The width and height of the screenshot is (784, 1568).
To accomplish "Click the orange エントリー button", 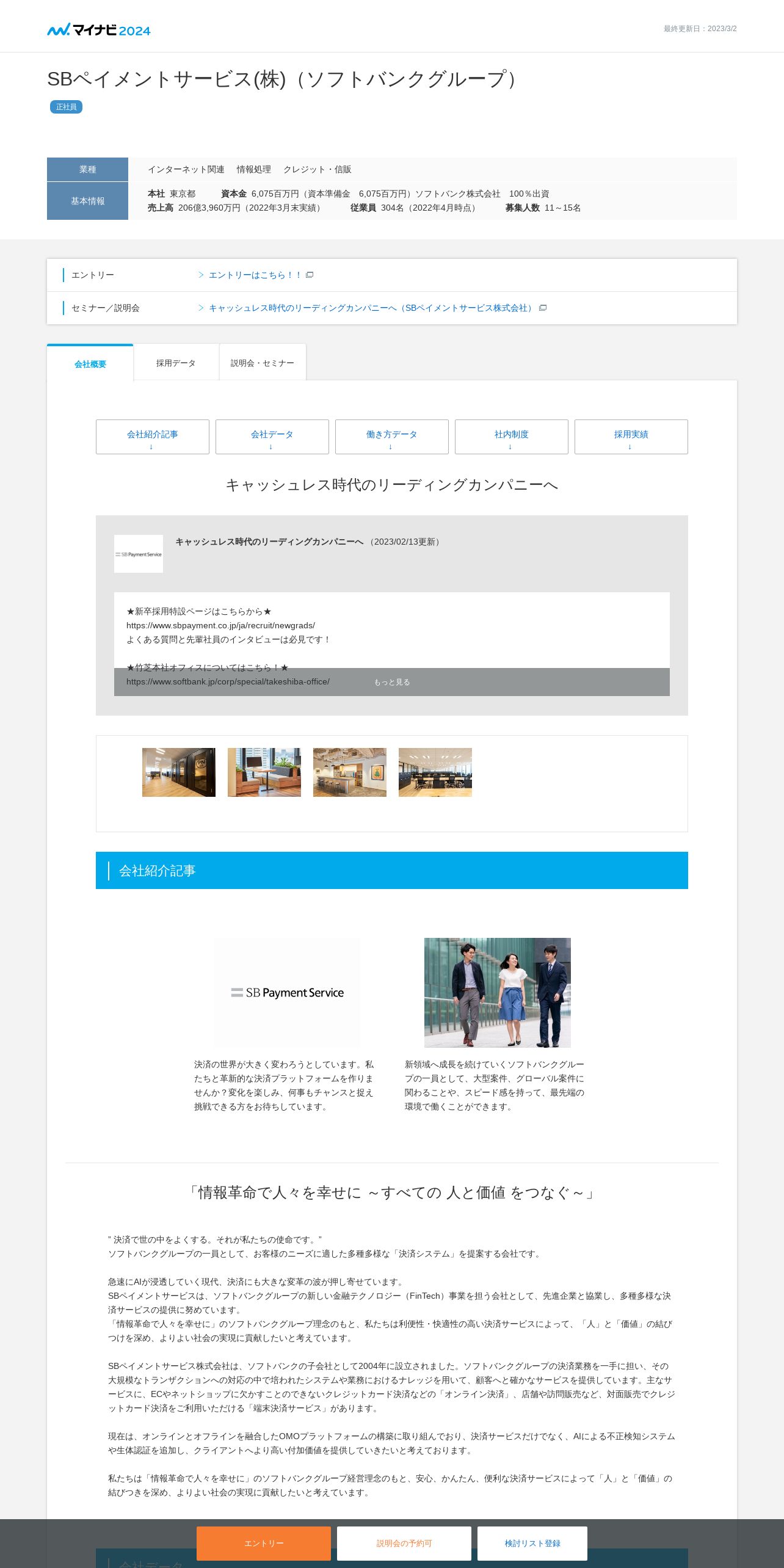I will 264,1543.
